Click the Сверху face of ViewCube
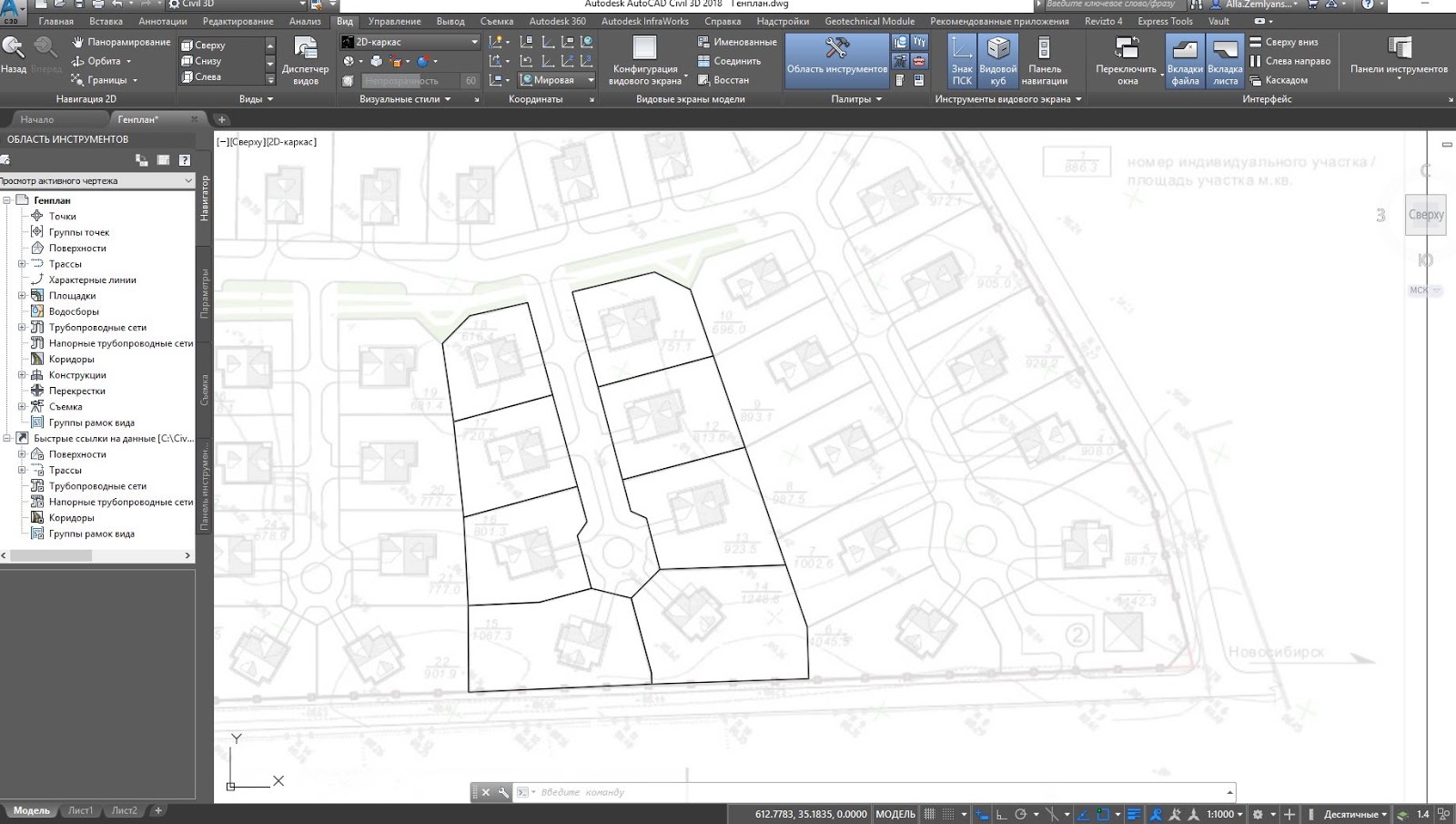Screen dimensions: 1456x824 pos(1426,215)
